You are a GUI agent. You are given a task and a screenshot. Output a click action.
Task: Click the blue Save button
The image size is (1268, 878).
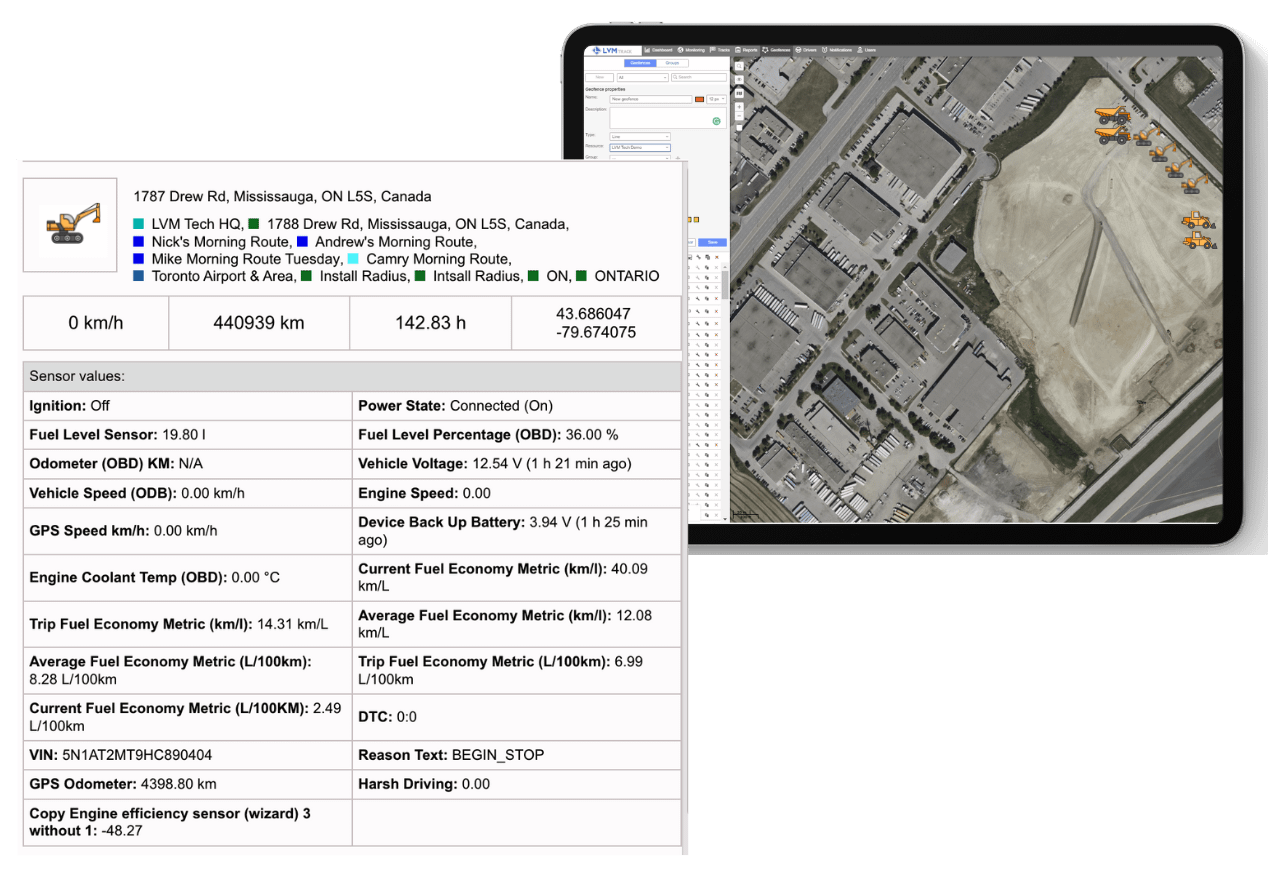713,242
